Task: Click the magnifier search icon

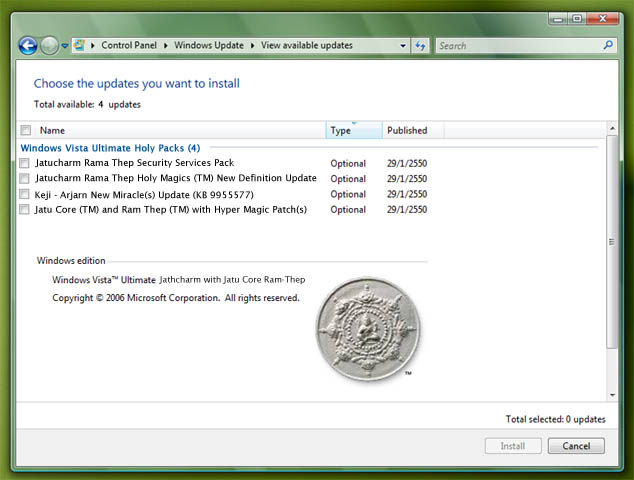Action: coord(608,45)
